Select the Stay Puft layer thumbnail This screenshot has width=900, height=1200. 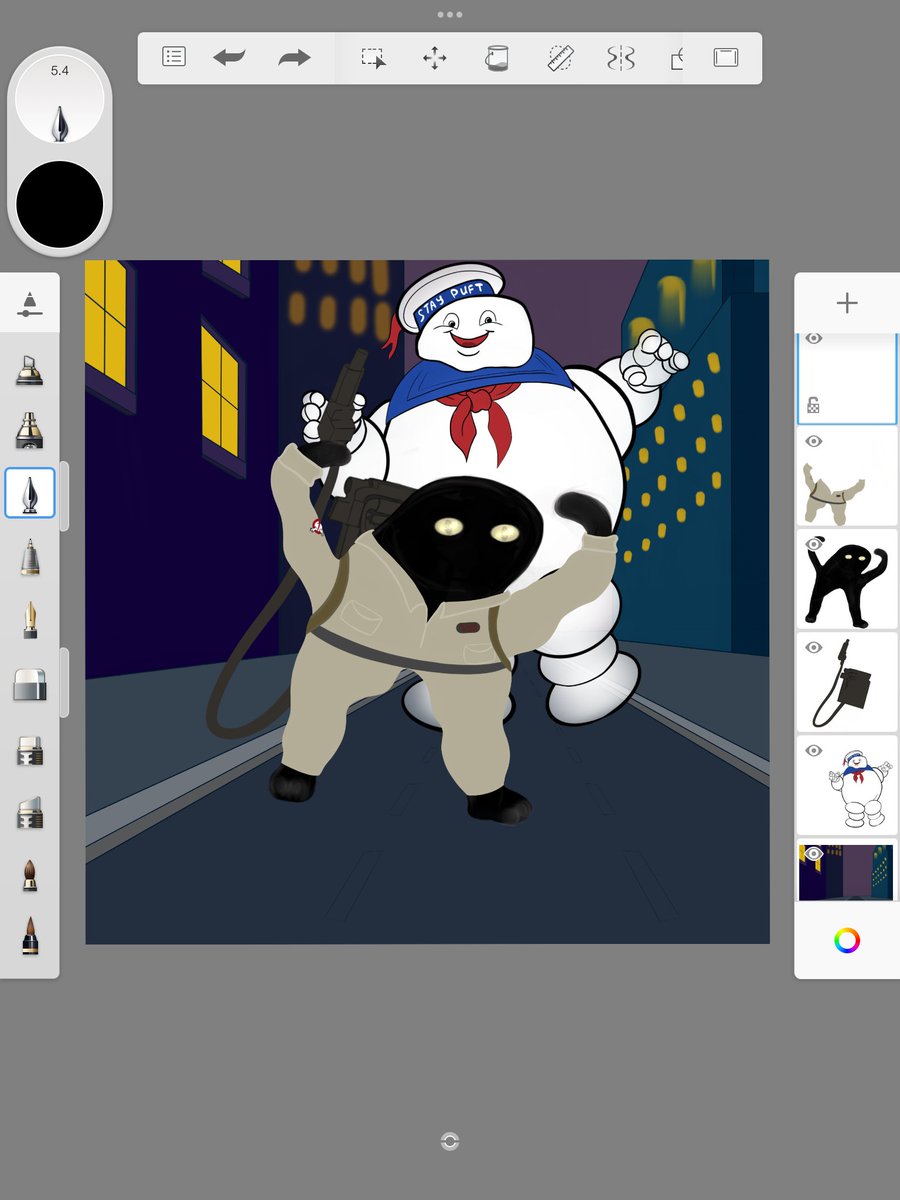[847, 786]
